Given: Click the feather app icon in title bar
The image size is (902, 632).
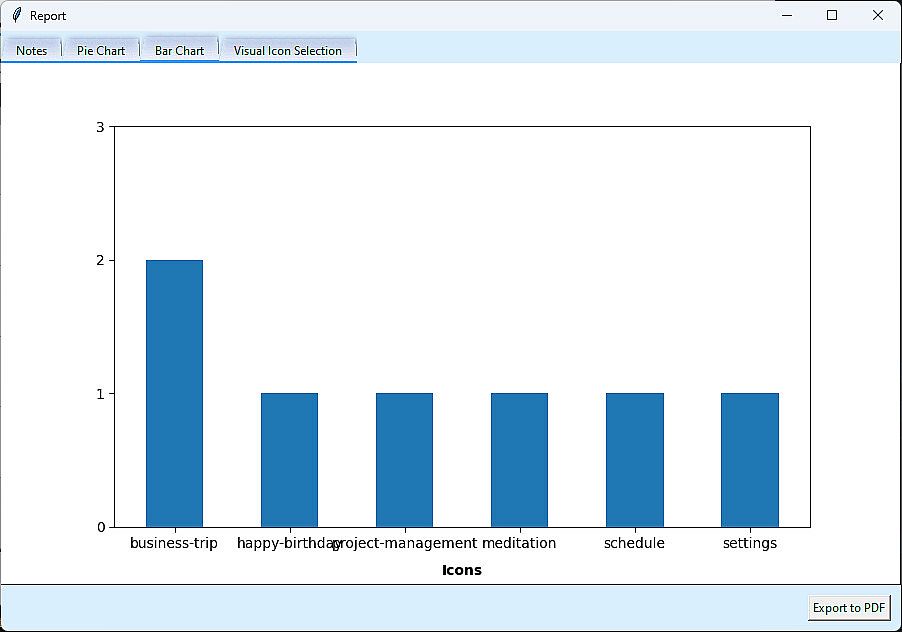Looking at the screenshot, I should (x=16, y=15).
